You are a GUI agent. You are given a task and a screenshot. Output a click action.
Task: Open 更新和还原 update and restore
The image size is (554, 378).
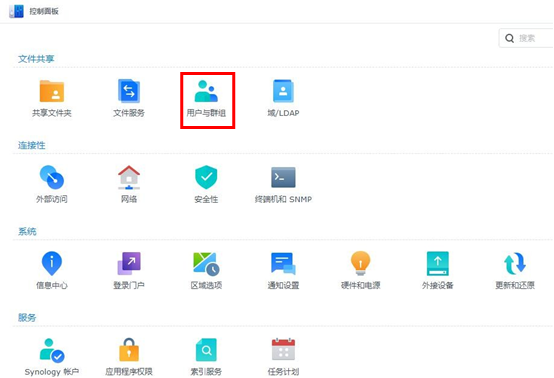tap(515, 264)
